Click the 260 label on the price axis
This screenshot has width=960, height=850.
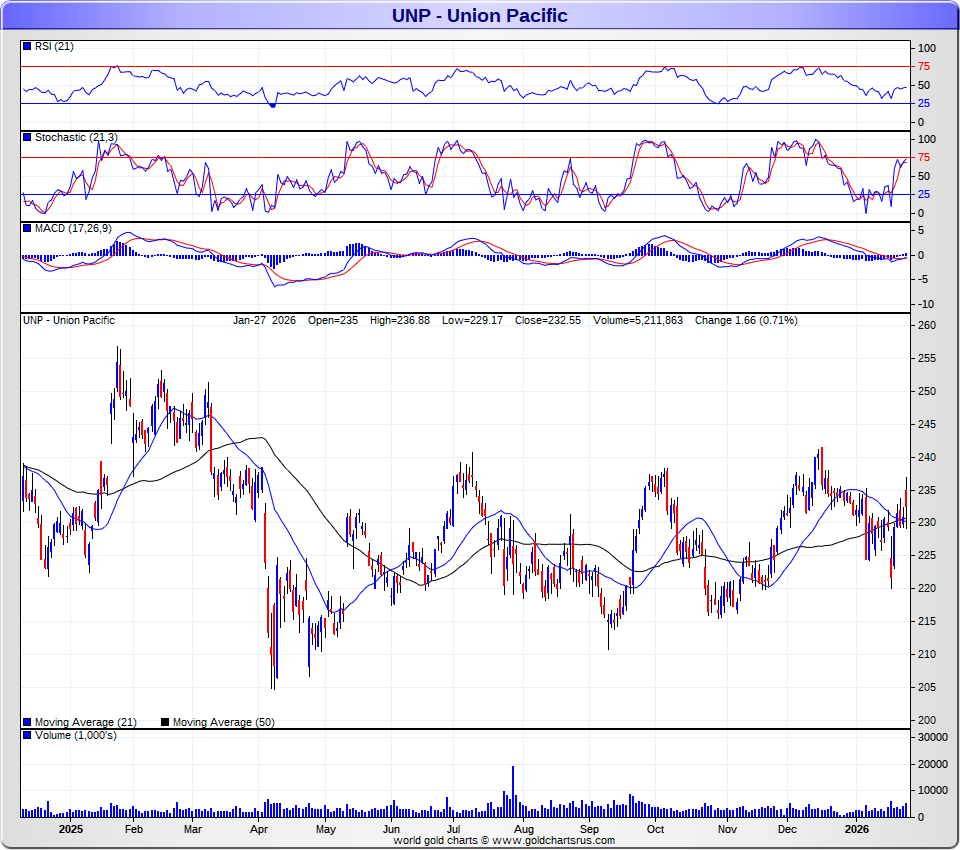[x=927, y=325]
